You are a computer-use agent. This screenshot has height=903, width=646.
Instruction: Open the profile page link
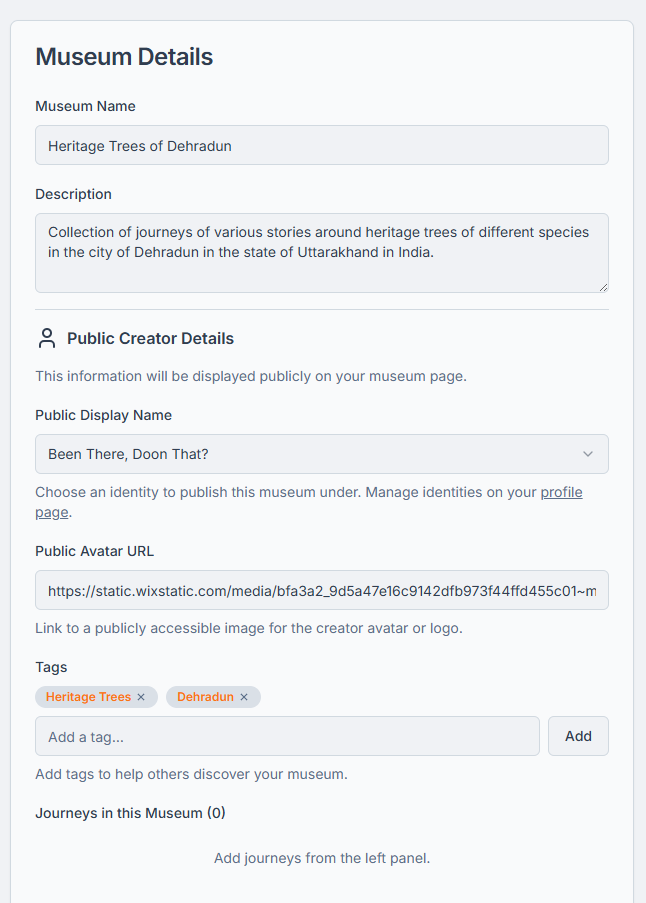pyautogui.click(x=561, y=493)
